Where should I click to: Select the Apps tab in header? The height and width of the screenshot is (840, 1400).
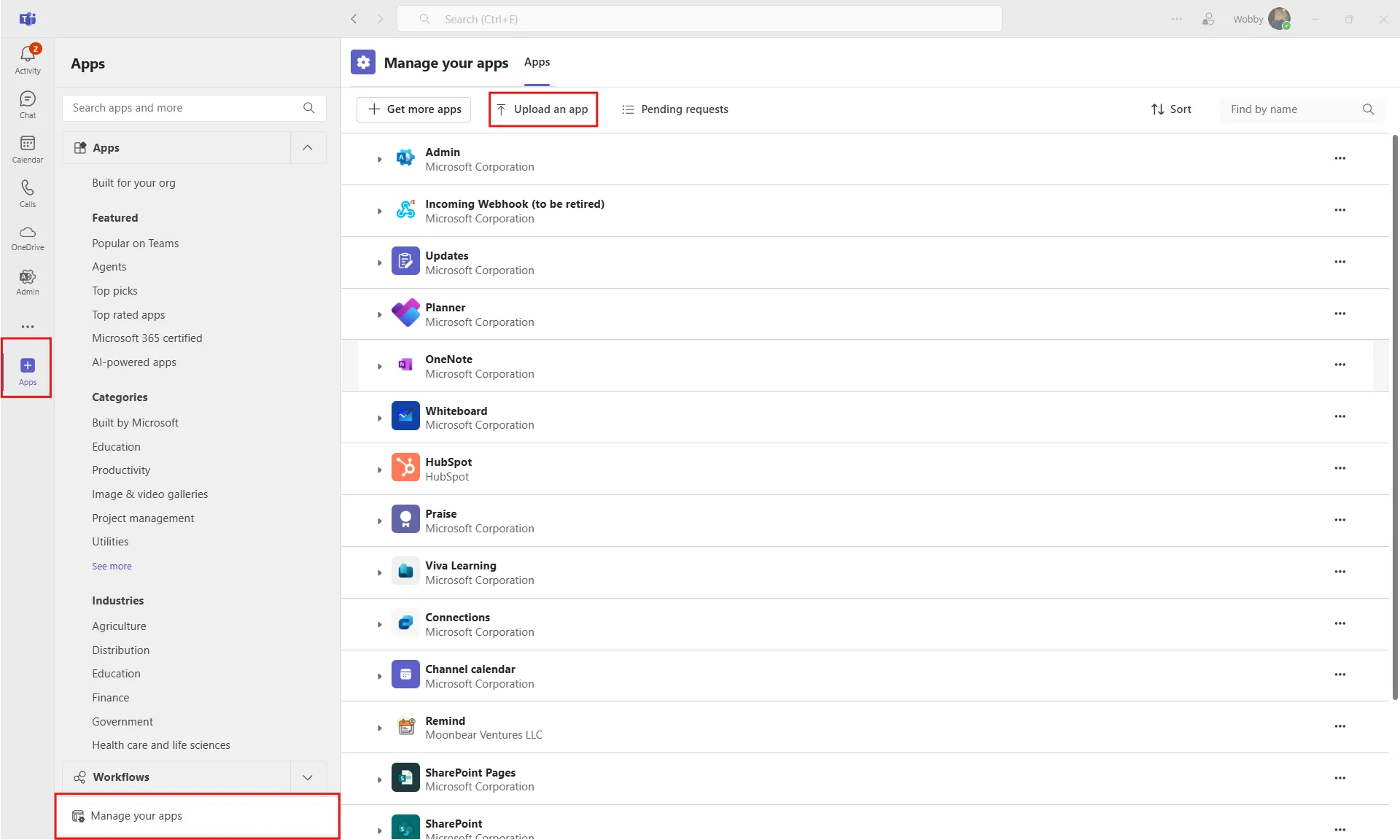tap(537, 62)
